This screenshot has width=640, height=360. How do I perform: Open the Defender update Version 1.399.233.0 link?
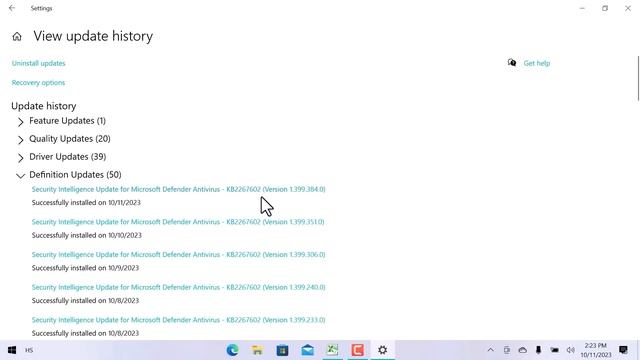tap(178, 320)
